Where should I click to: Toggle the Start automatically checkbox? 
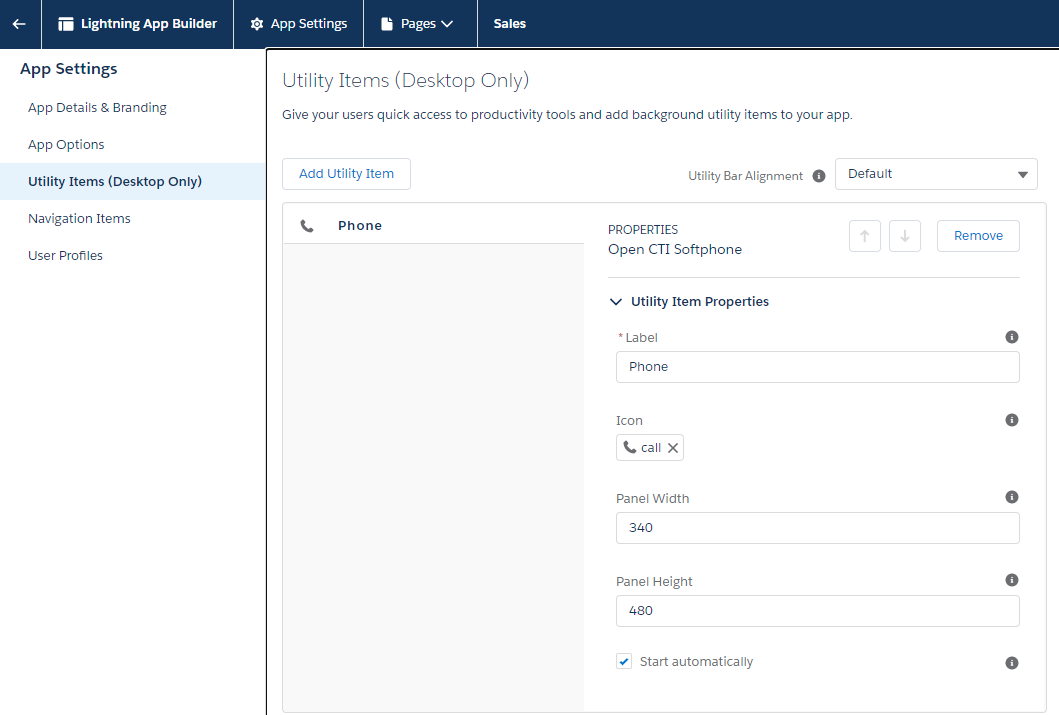tap(624, 661)
